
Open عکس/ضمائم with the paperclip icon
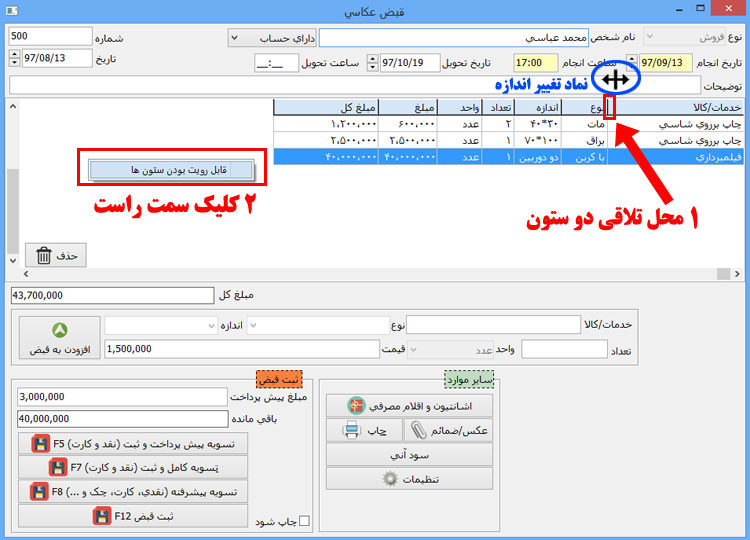click(418, 430)
